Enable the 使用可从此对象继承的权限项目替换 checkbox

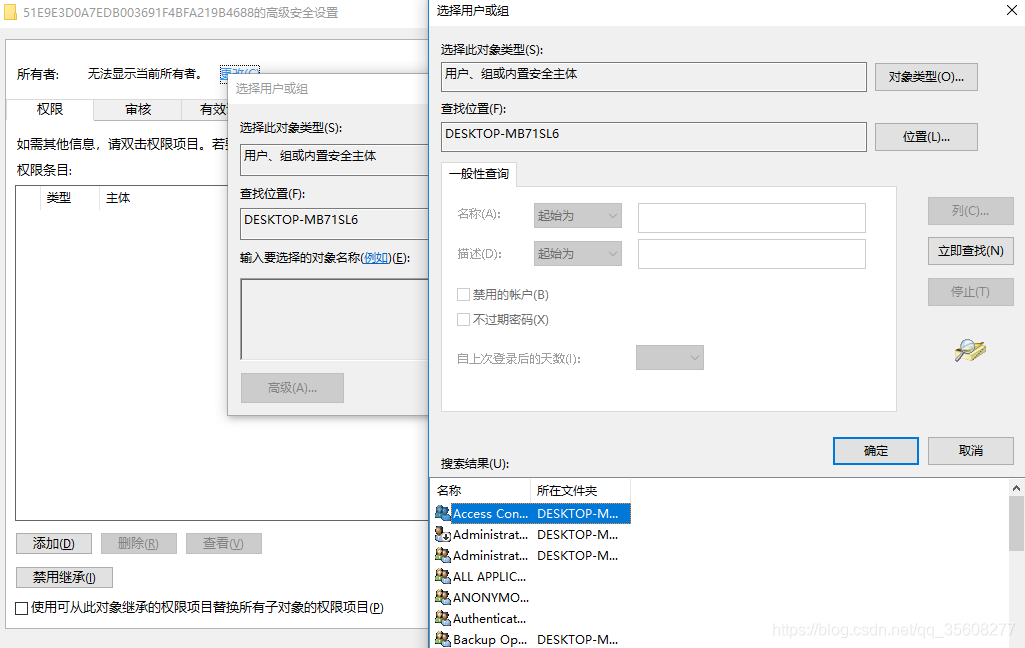21,607
